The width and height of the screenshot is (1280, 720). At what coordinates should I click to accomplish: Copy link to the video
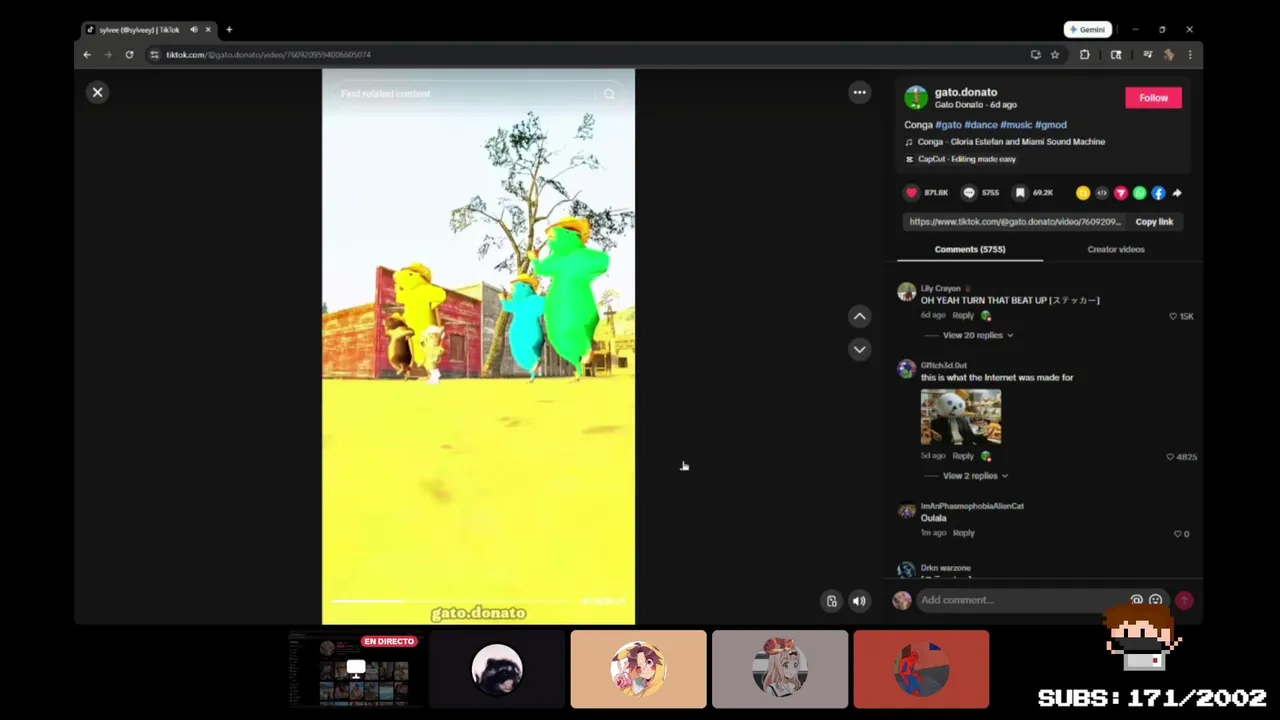coord(1154,222)
